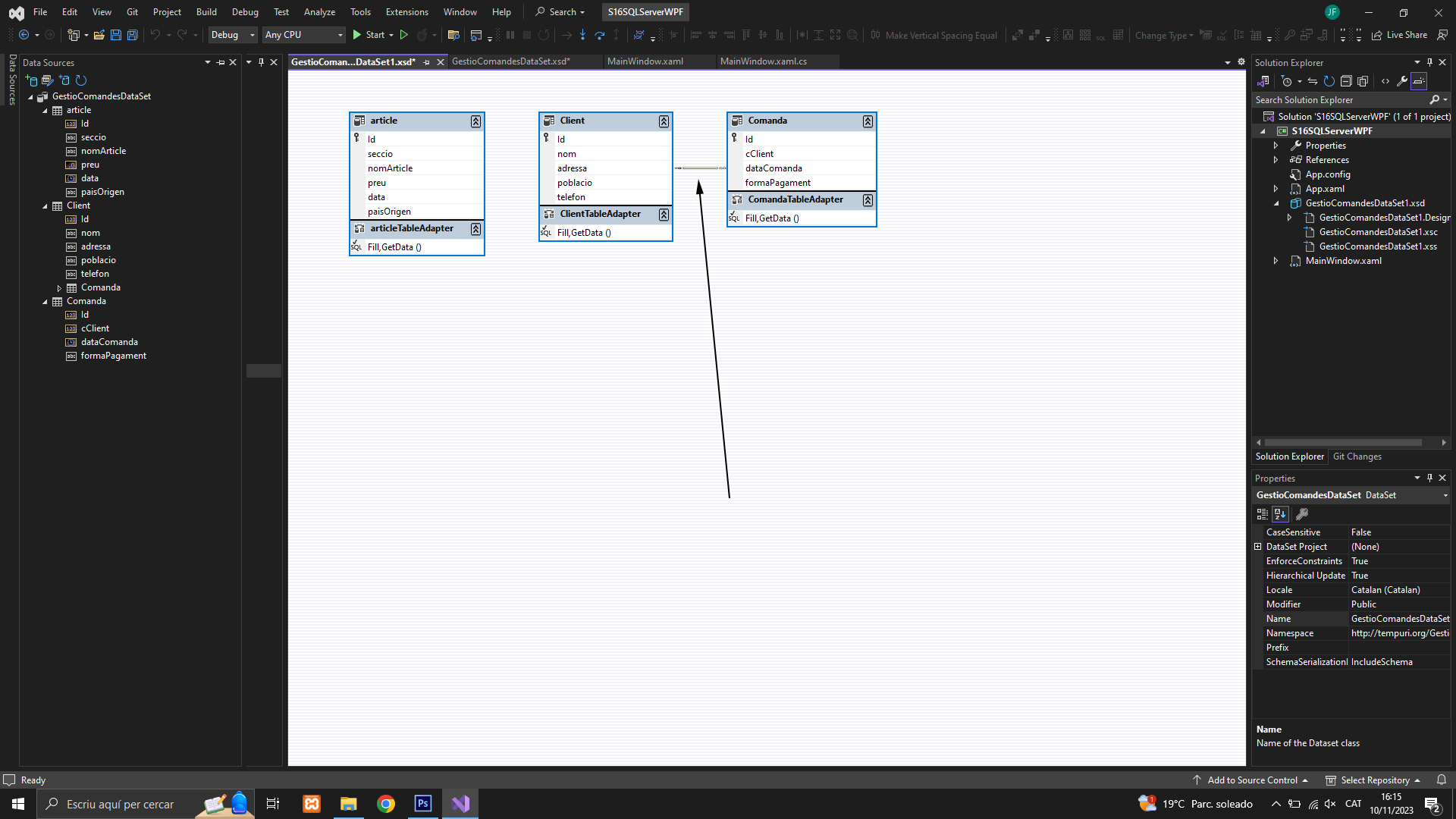The image size is (1456, 819).
Task: Expand the MainWindow.xaml node in Solution Explorer
Action: pos(1276,261)
